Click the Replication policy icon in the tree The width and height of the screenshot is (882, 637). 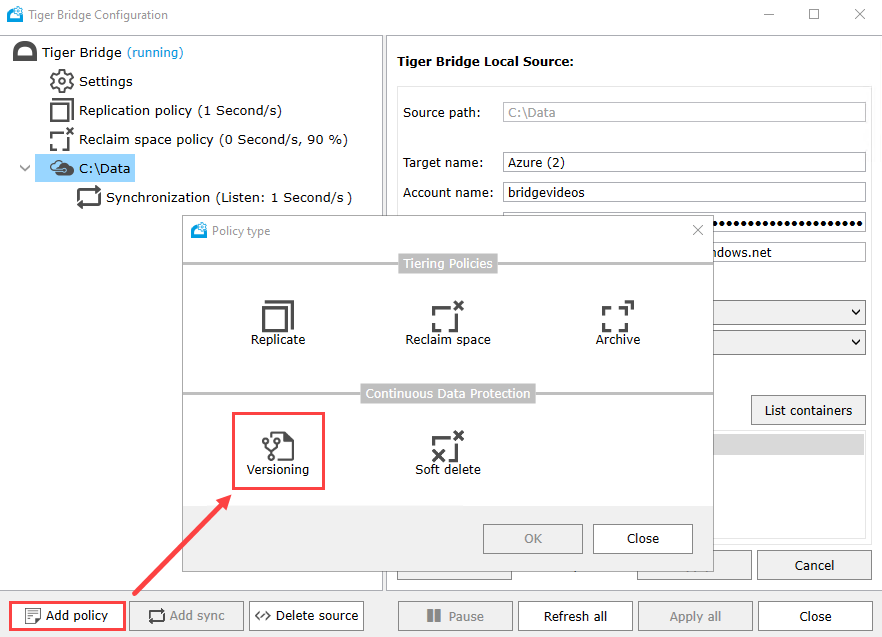(62, 110)
